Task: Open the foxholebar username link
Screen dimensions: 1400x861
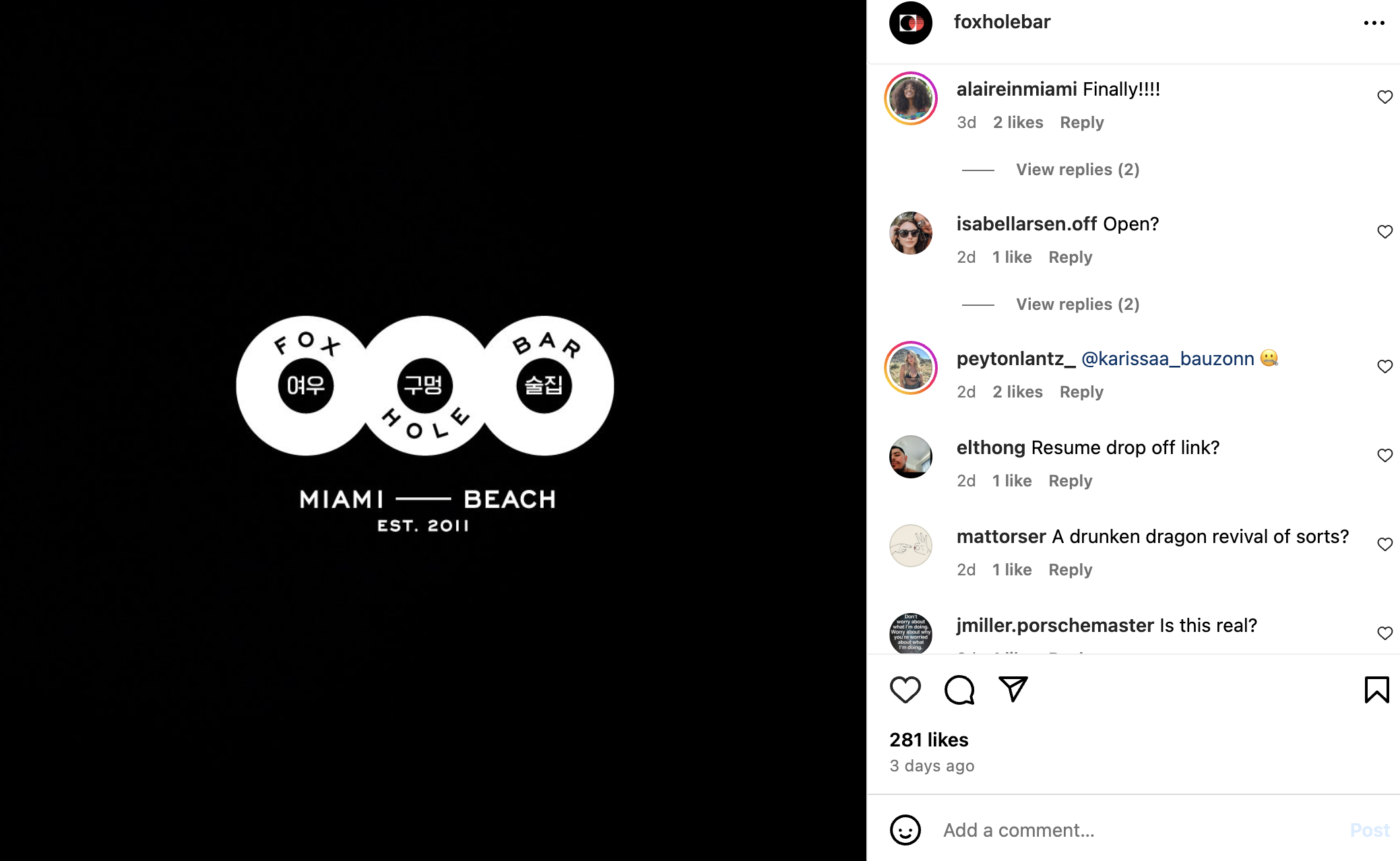Action: click(x=1002, y=22)
